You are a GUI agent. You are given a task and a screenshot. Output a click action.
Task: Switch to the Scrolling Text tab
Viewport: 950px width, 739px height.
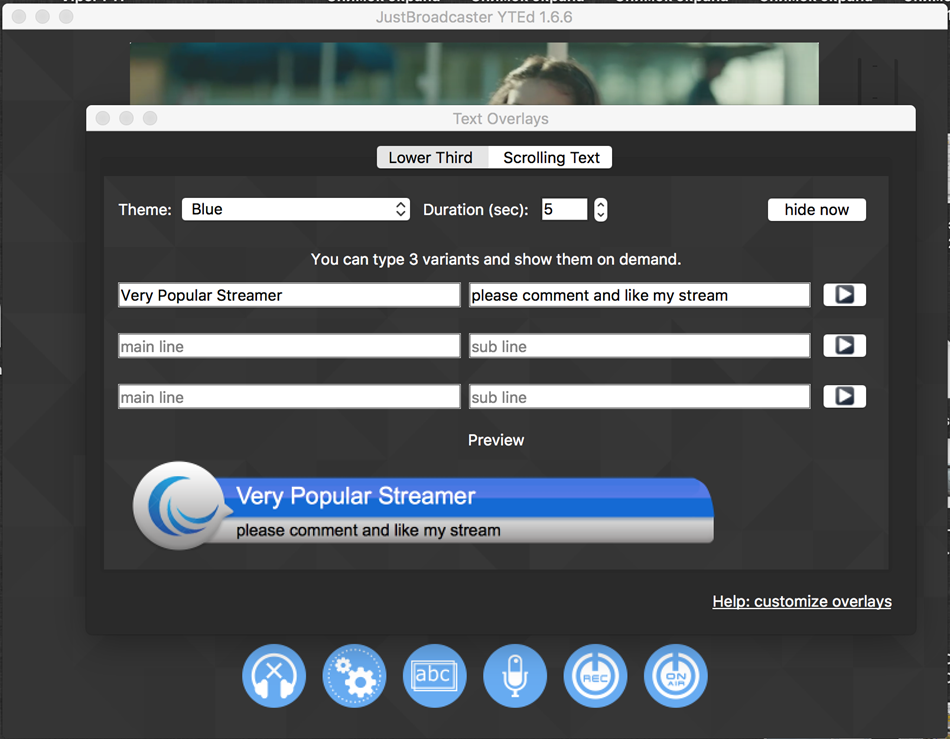point(551,158)
